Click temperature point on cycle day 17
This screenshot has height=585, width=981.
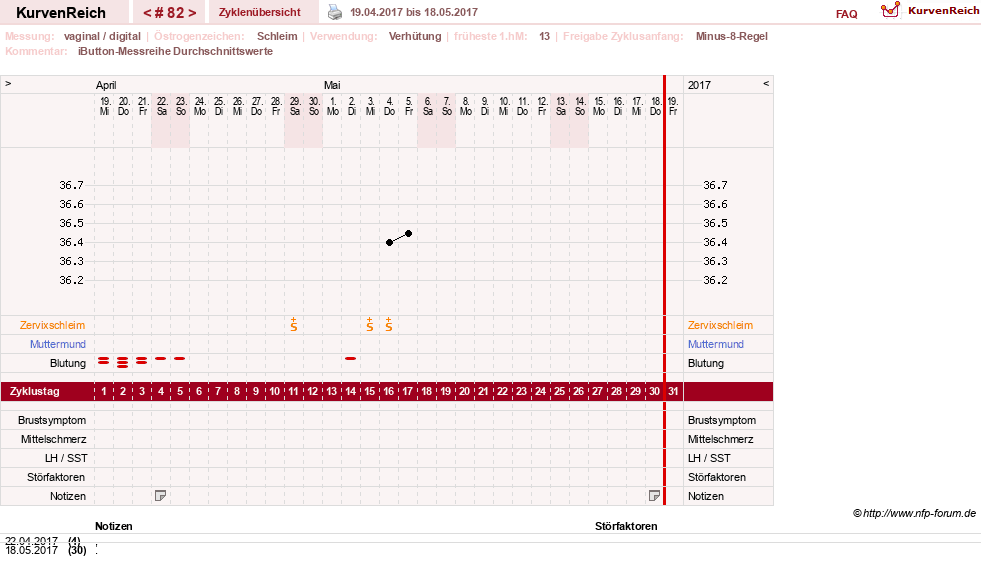pyautogui.click(x=409, y=233)
